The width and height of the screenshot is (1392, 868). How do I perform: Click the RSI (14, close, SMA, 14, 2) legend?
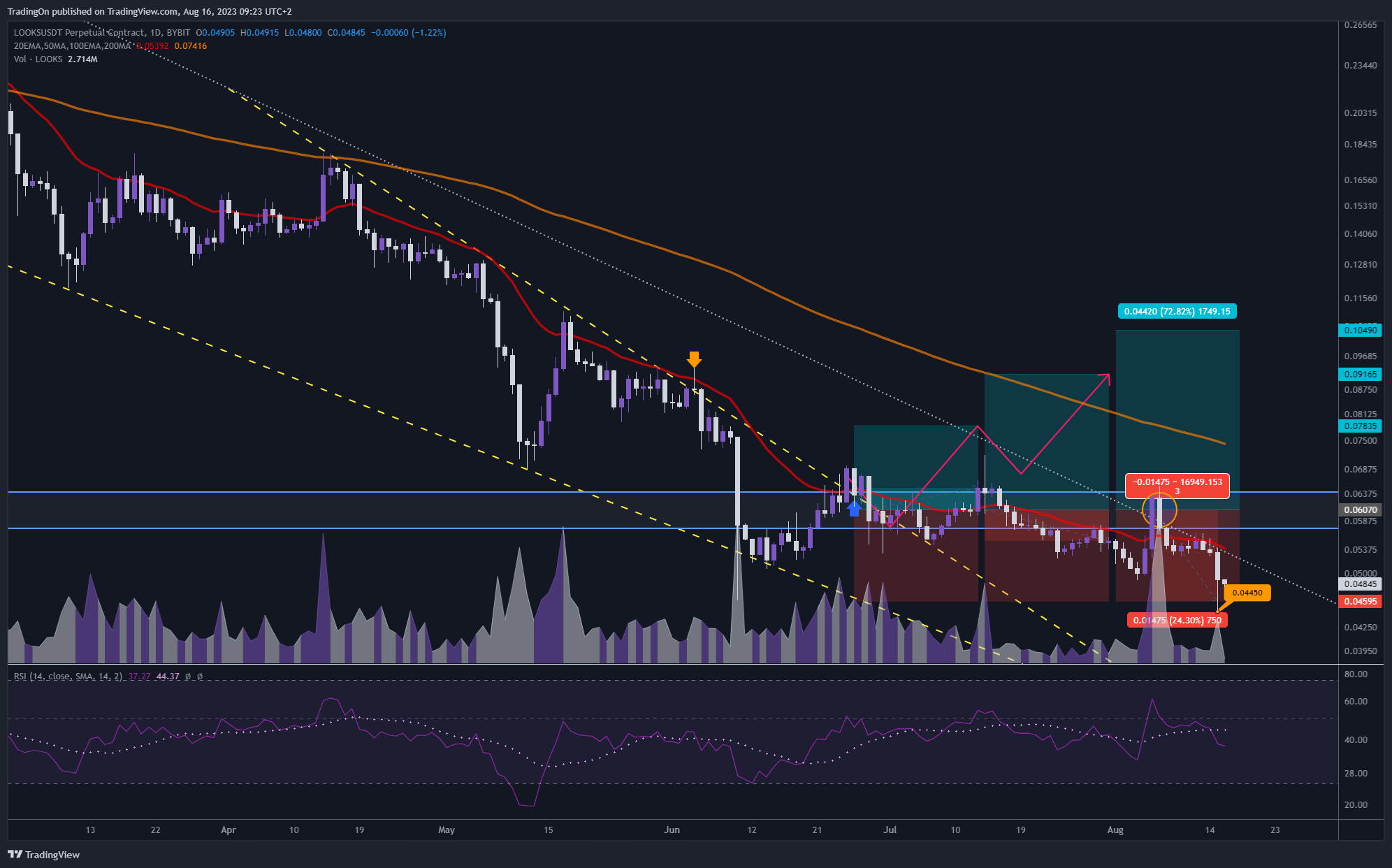tap(68, 677)
